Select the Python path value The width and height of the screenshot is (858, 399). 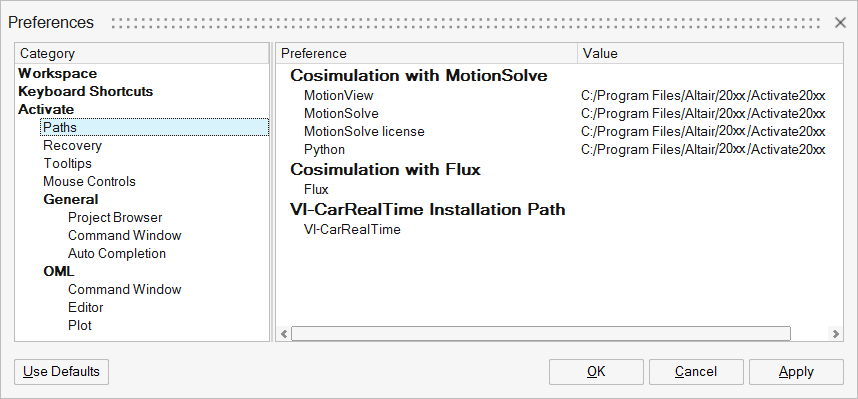click(703, 149)
